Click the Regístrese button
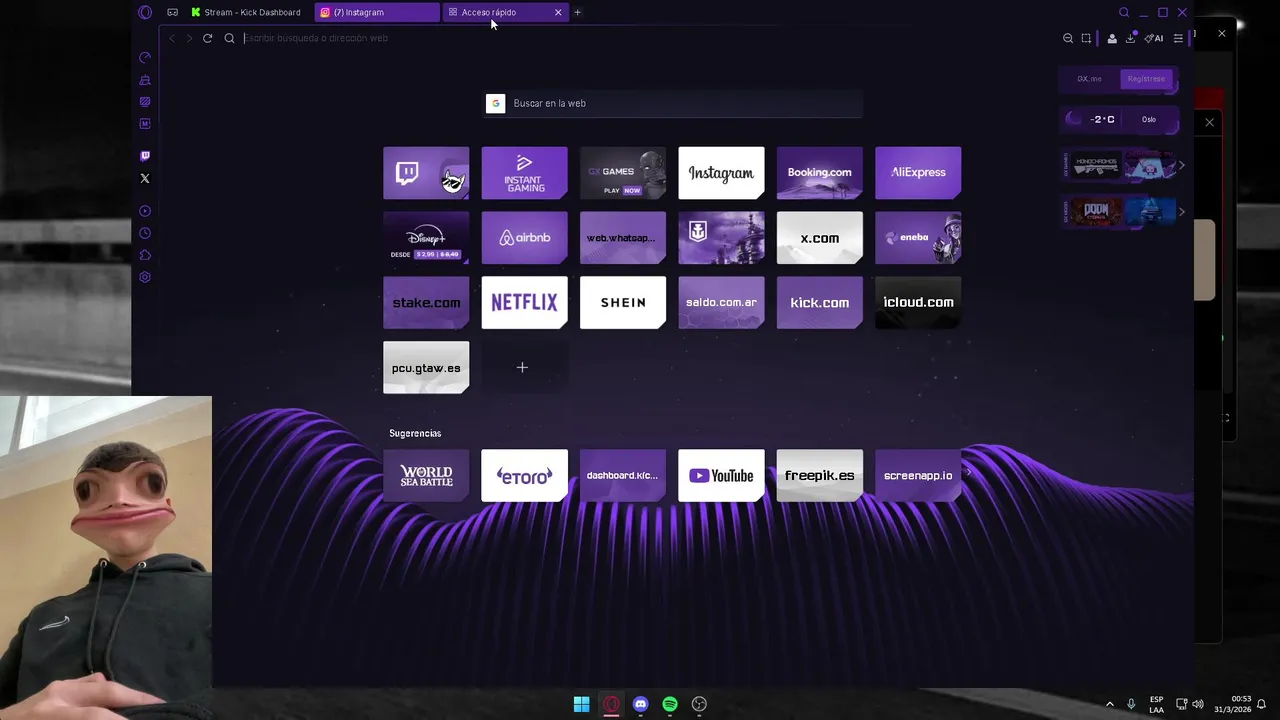This screenshot has height=720, width=1280. (x=1146, y=79)
